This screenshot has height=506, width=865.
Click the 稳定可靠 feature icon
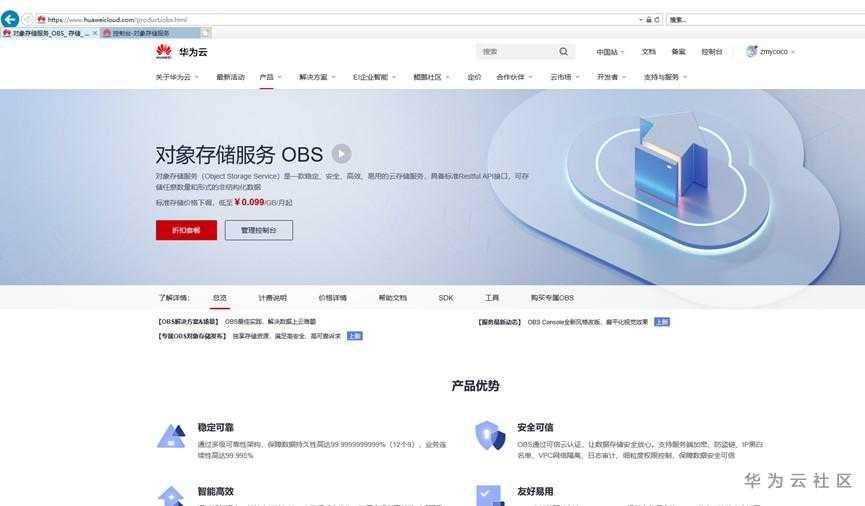(171, 436)
